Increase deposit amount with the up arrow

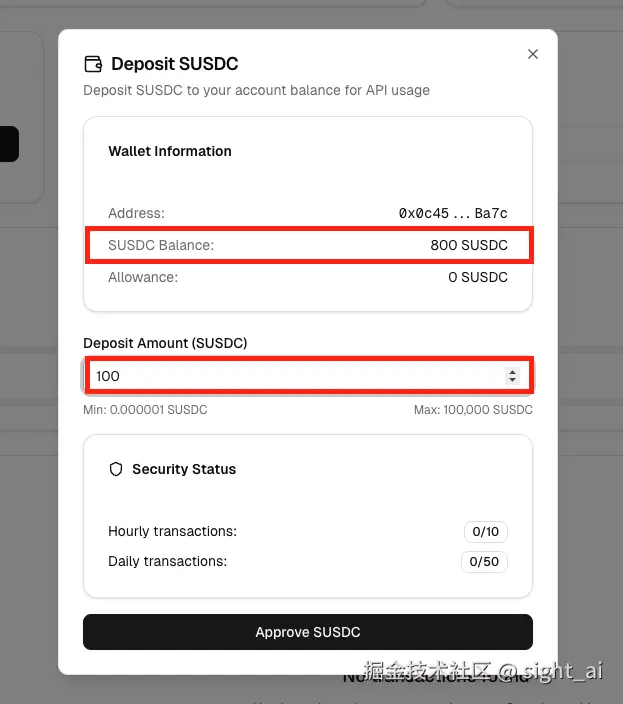(x=513, y=372)
